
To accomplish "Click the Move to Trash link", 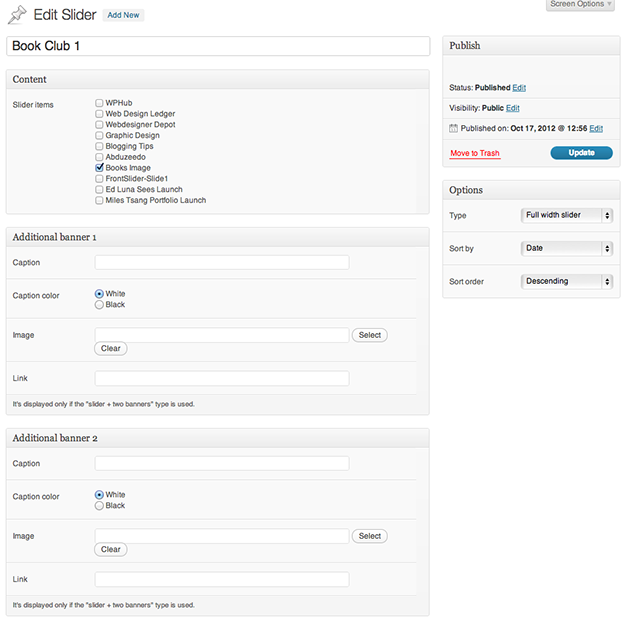I will (x=475, y=153).
